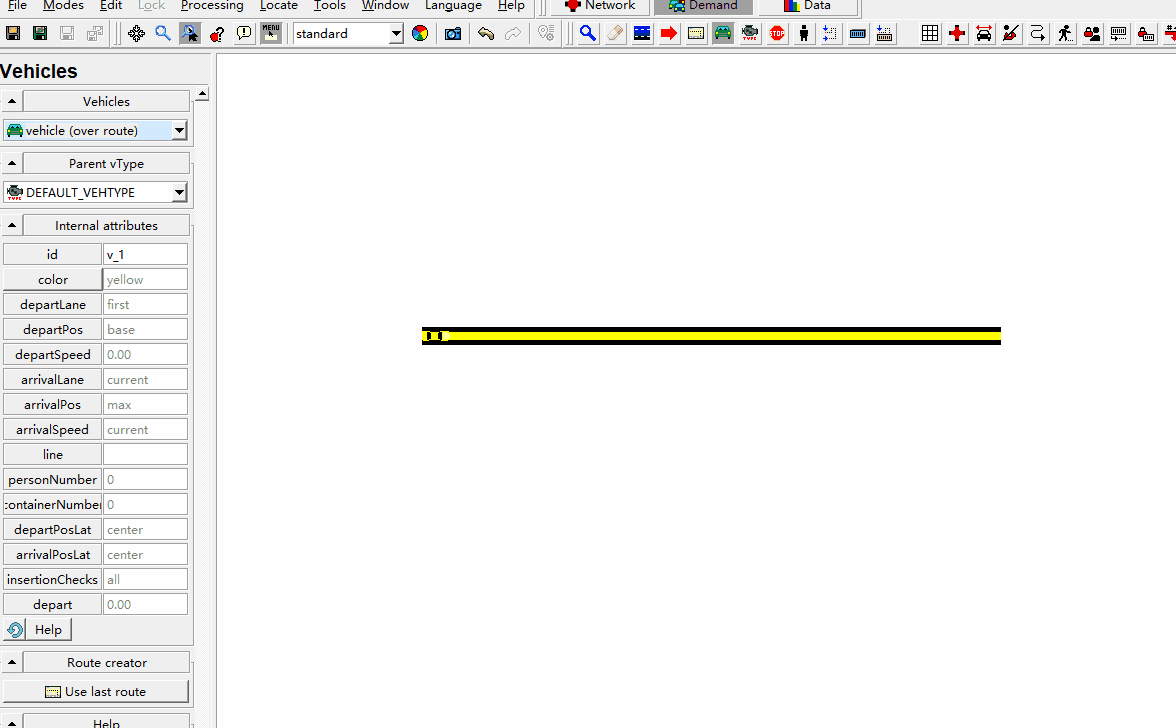Open the File menu

16,5
